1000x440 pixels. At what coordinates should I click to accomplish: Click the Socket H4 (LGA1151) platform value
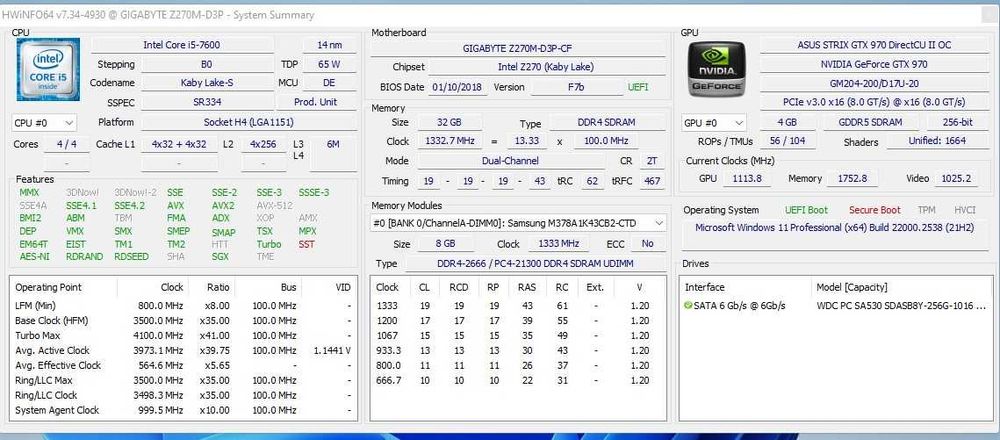click(248, 122)
